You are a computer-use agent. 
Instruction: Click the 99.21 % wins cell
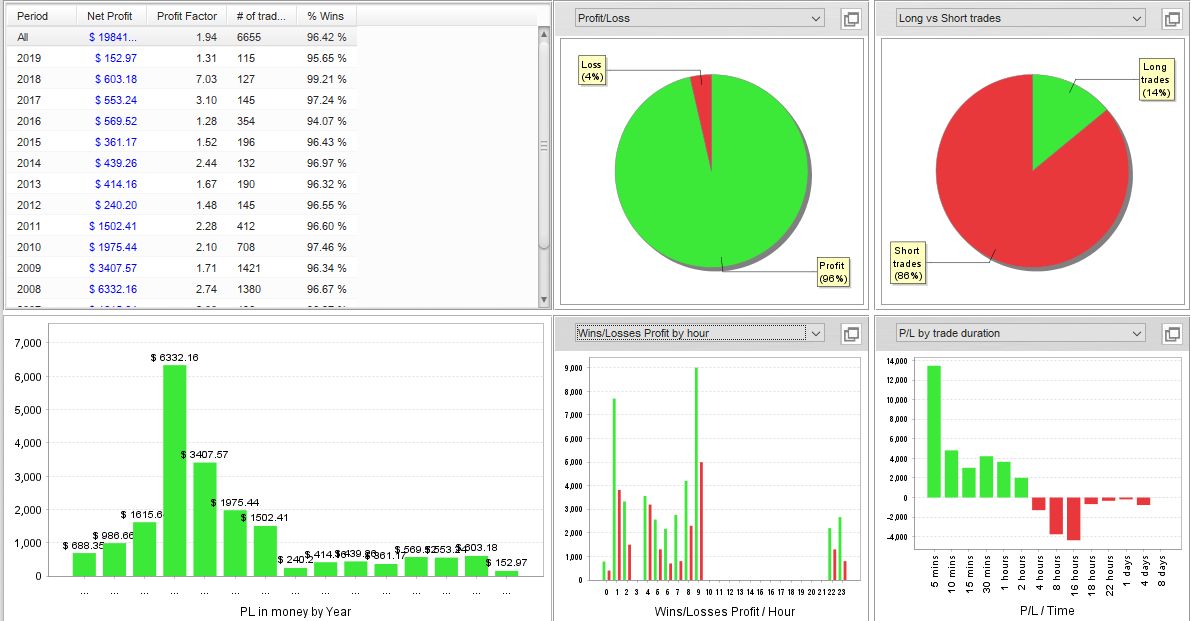tap(327, 79)
